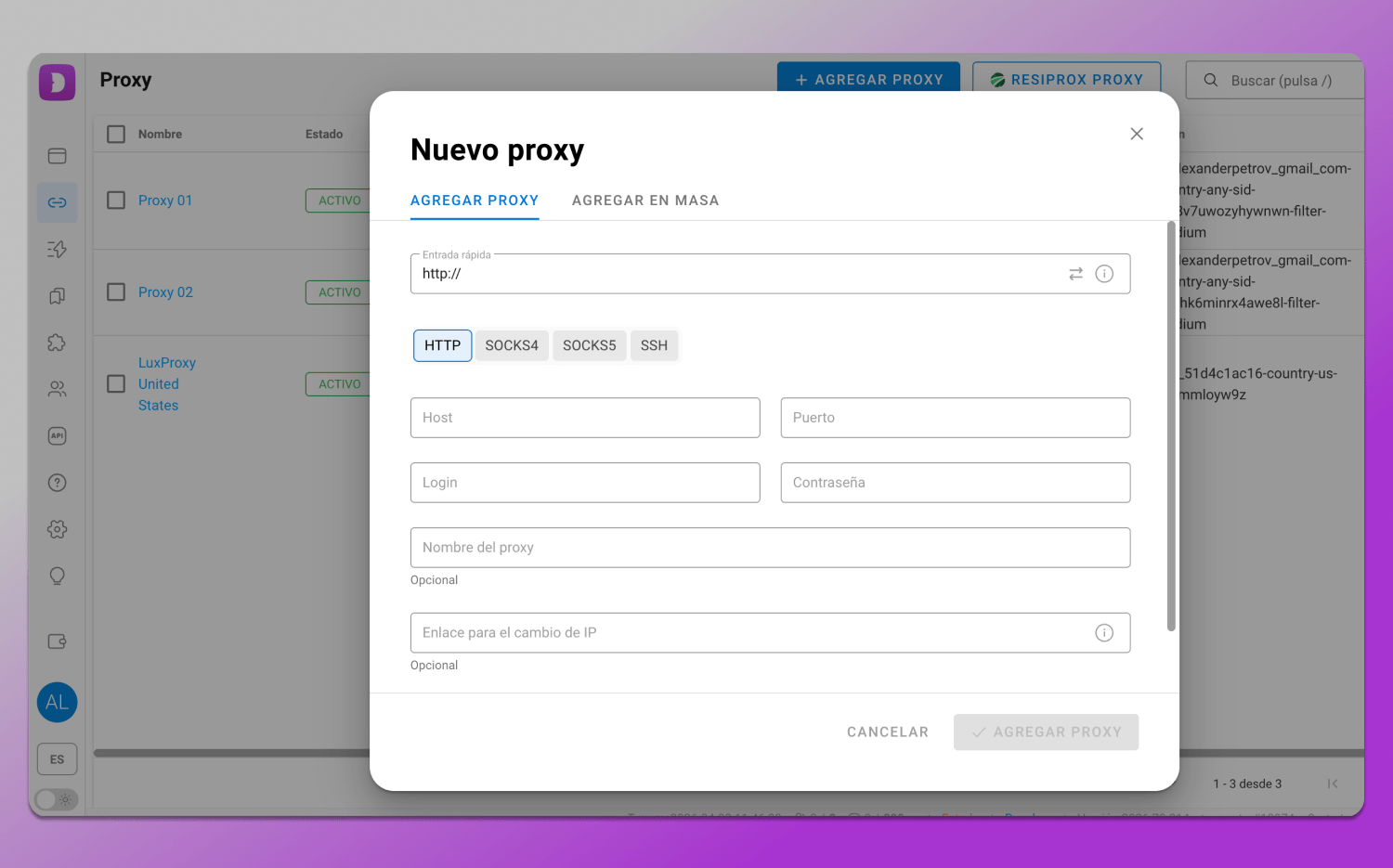Open settings gear in left sidebar
1393x868 pixels.
pos(57,529)
